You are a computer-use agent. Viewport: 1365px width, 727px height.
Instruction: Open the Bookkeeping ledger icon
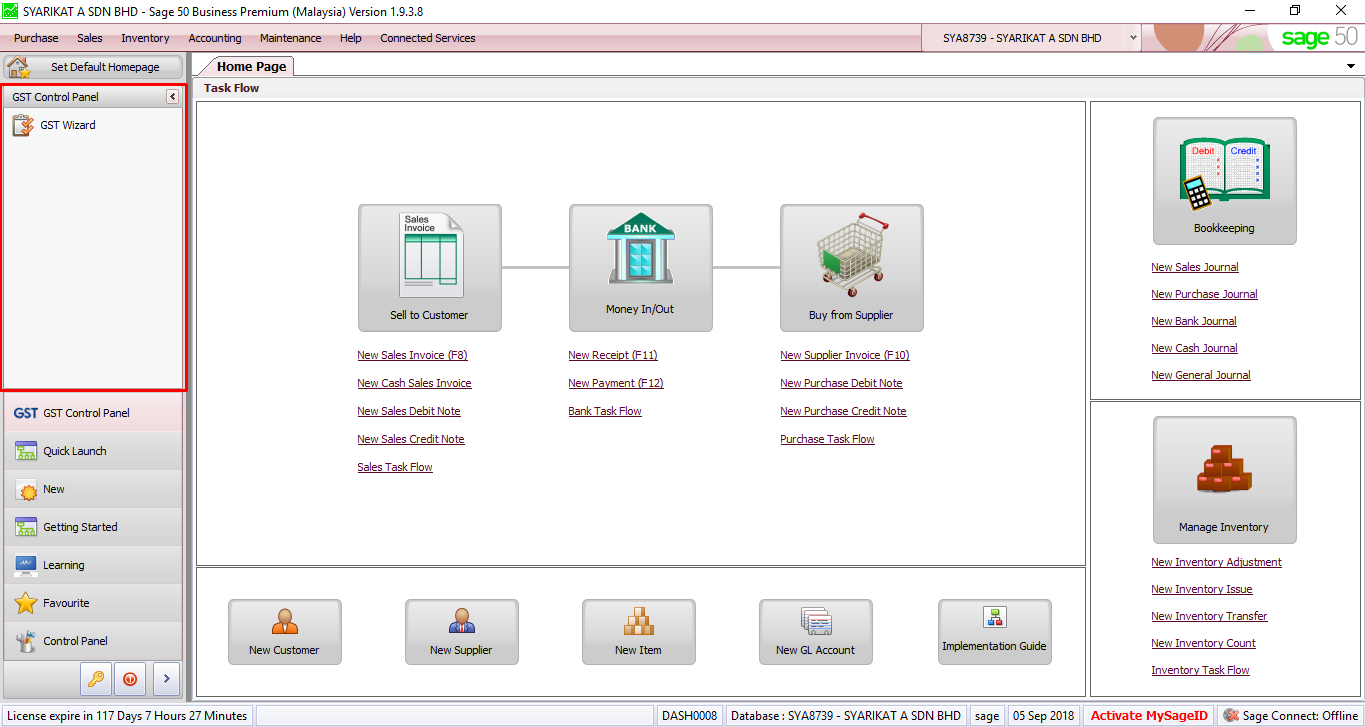click(x=1224, y=181)
